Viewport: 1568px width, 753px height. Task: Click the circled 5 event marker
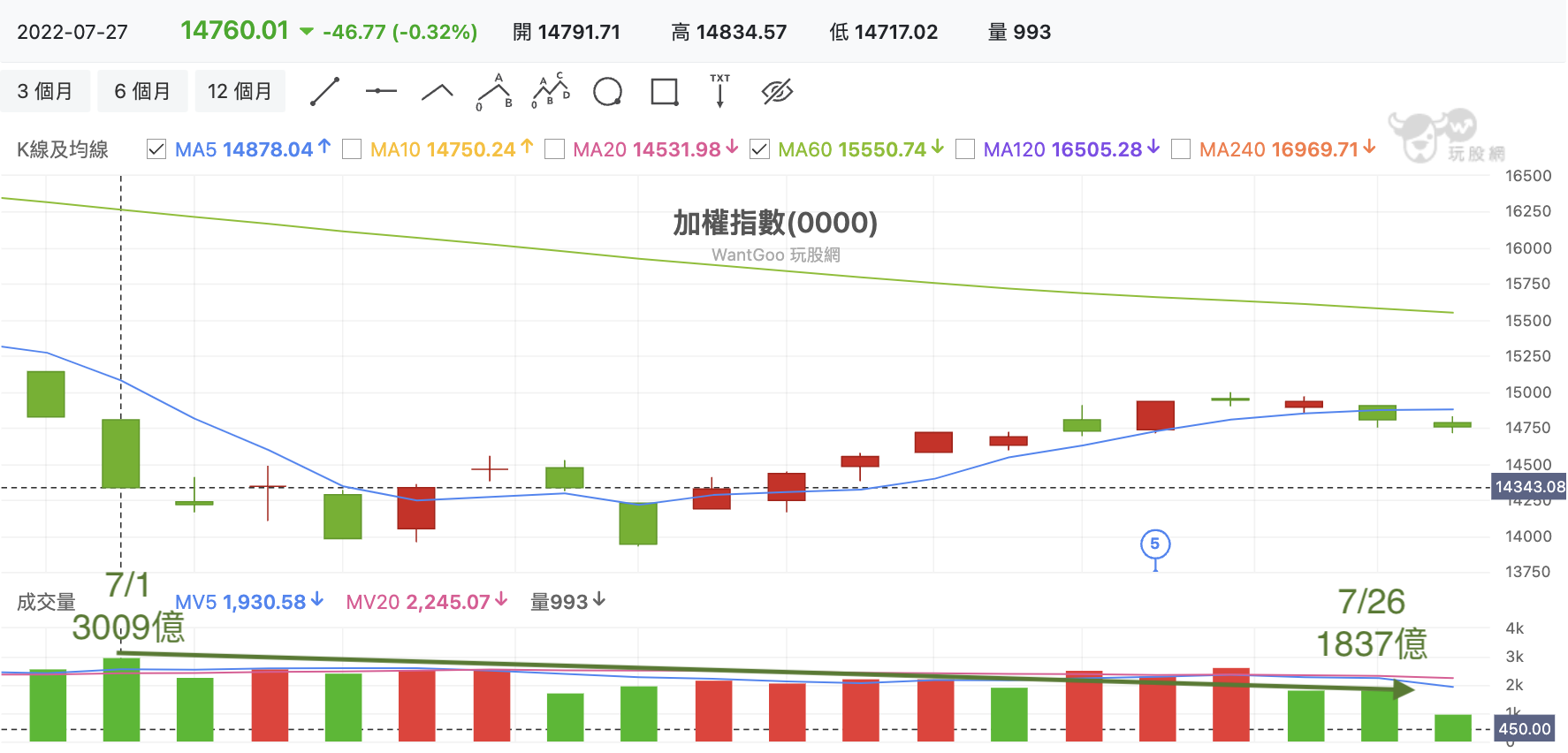point(1154,544)
